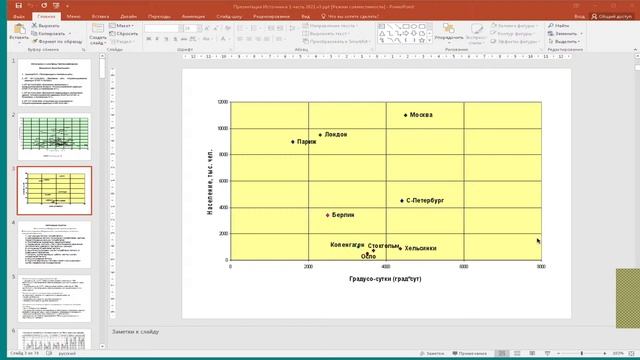
Task: Open Контур фигуры shape outline dropdown
Action: (x=514, y=33)
